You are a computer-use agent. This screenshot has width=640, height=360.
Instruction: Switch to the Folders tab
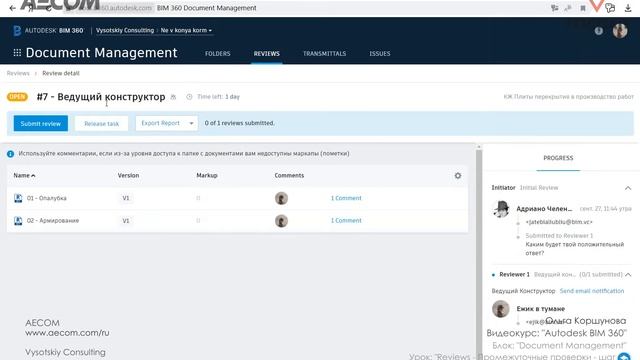[218, 53]
